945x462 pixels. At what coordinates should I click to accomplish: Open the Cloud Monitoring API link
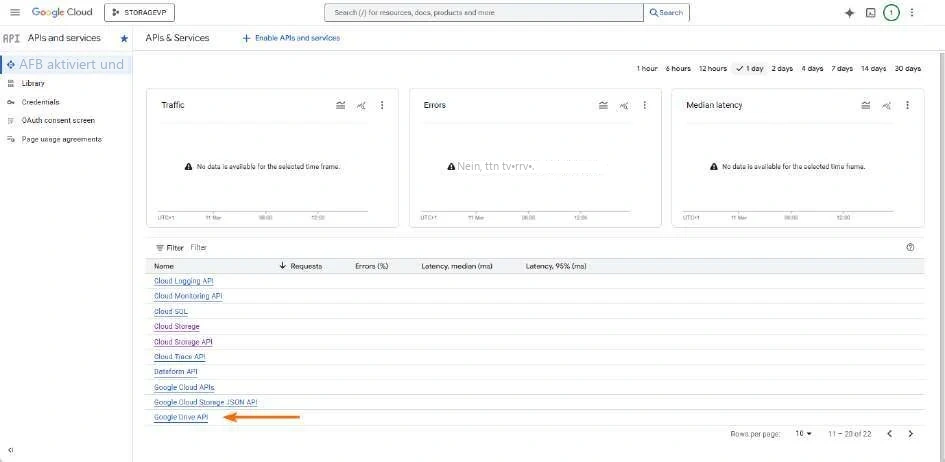[x=188, y=296]
